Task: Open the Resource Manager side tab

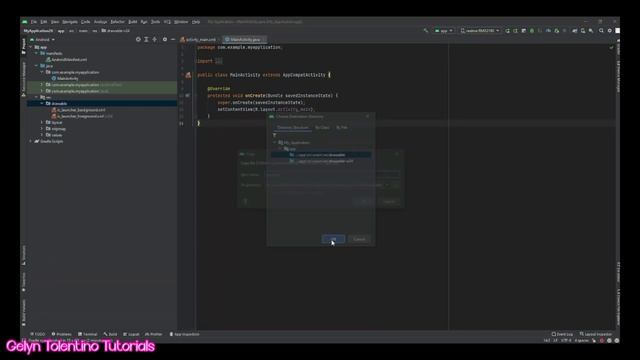Action: (24, 79)
